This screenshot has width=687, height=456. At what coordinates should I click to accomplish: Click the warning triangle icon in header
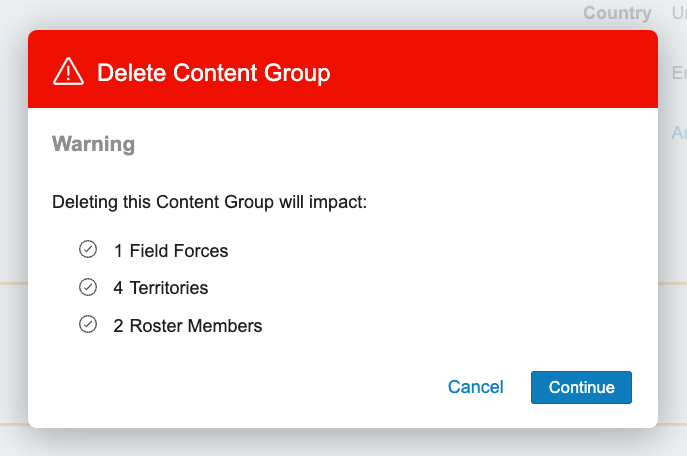69,71
